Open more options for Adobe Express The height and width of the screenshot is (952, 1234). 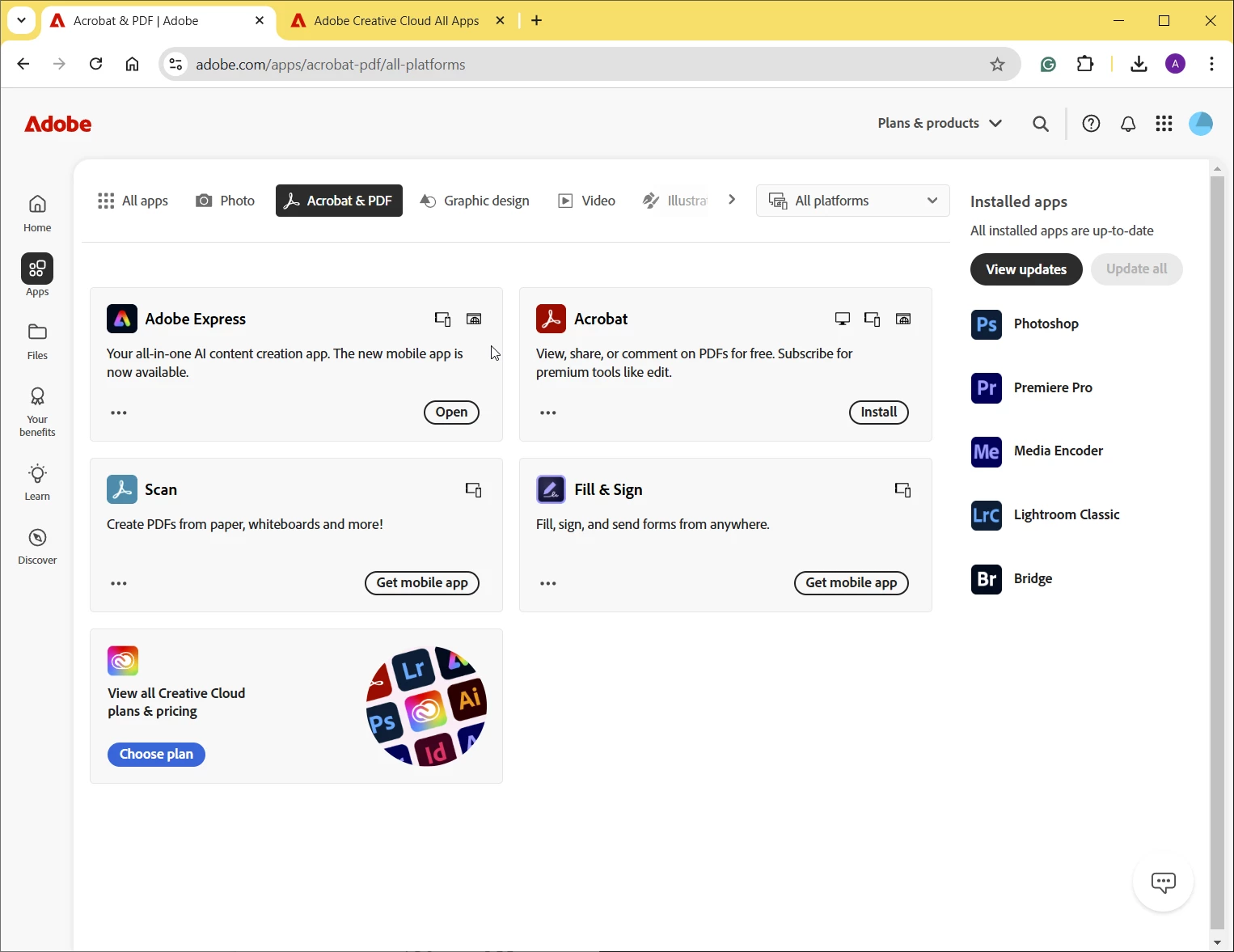coord(119,413)
